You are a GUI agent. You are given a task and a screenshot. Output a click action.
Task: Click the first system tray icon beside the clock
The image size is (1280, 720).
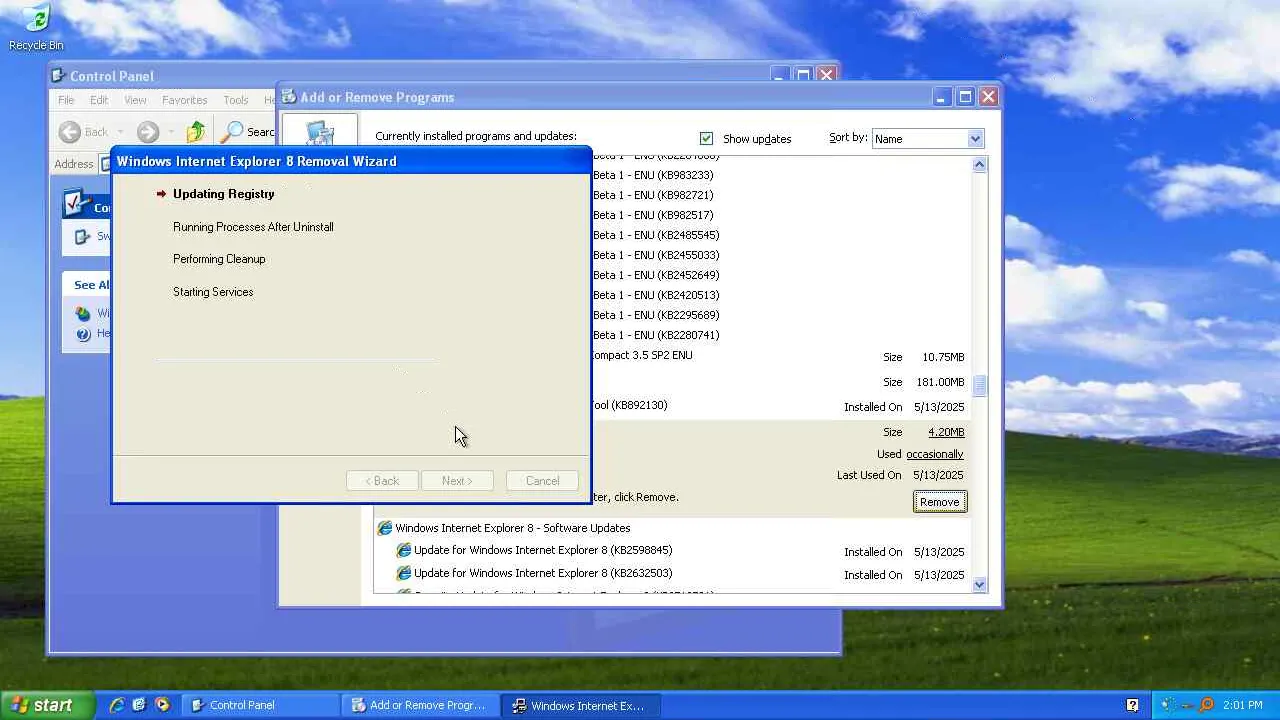(1171, 705)
